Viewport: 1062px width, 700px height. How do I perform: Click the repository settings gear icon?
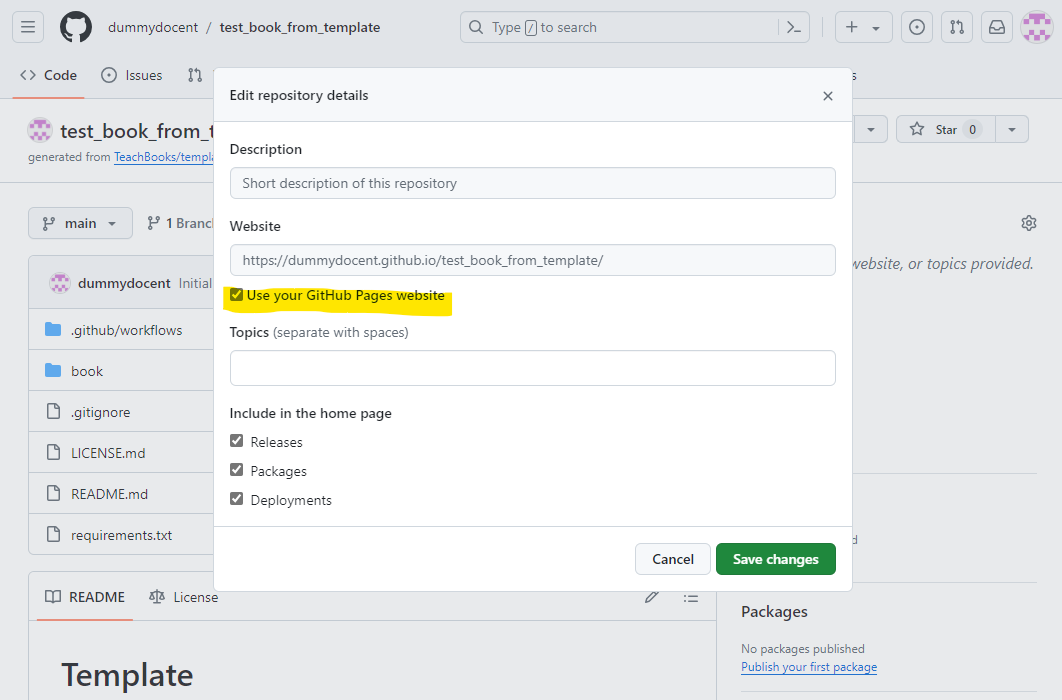click(1028, 223)
